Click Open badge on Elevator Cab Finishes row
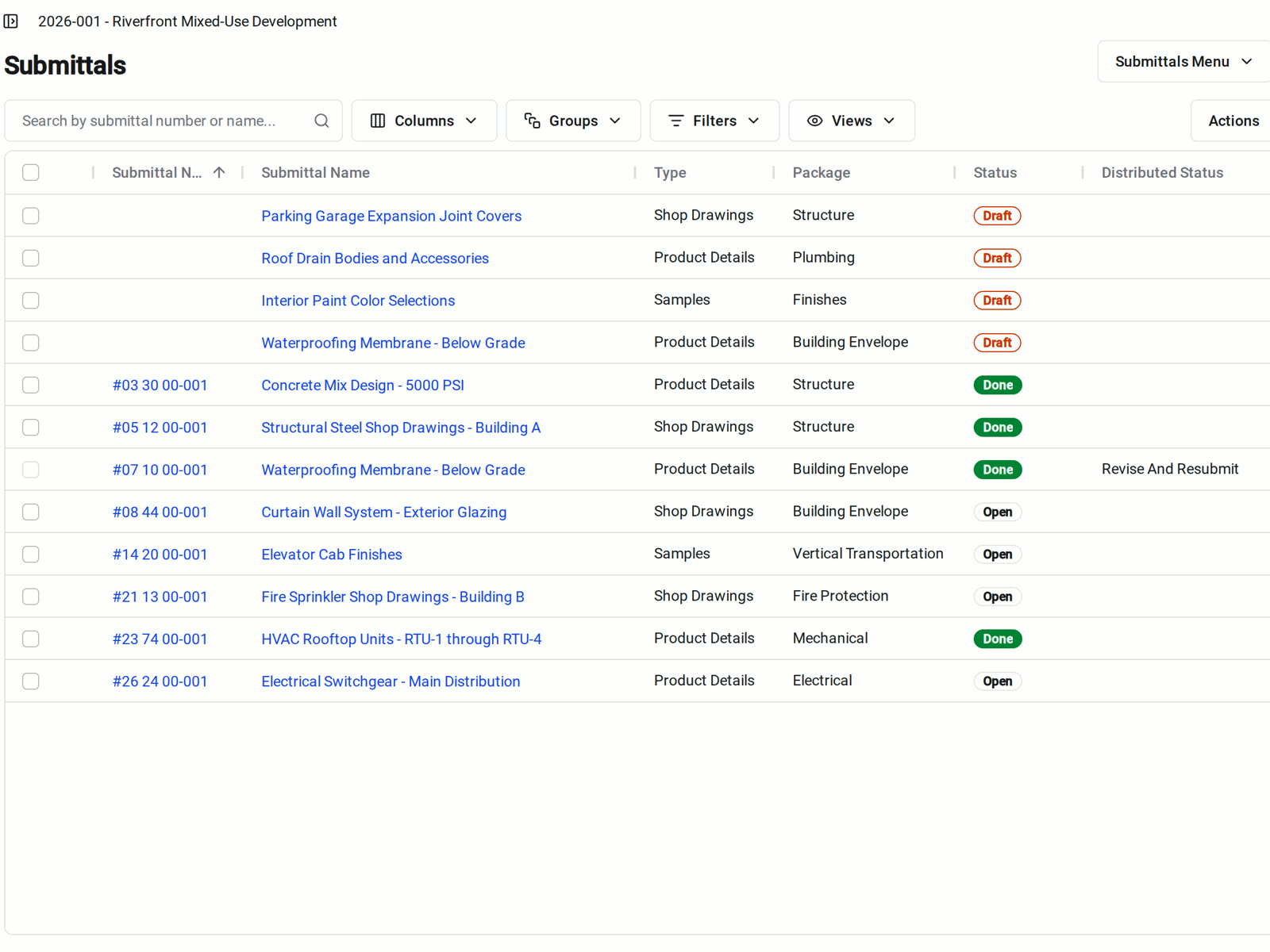 pos(997,555)
